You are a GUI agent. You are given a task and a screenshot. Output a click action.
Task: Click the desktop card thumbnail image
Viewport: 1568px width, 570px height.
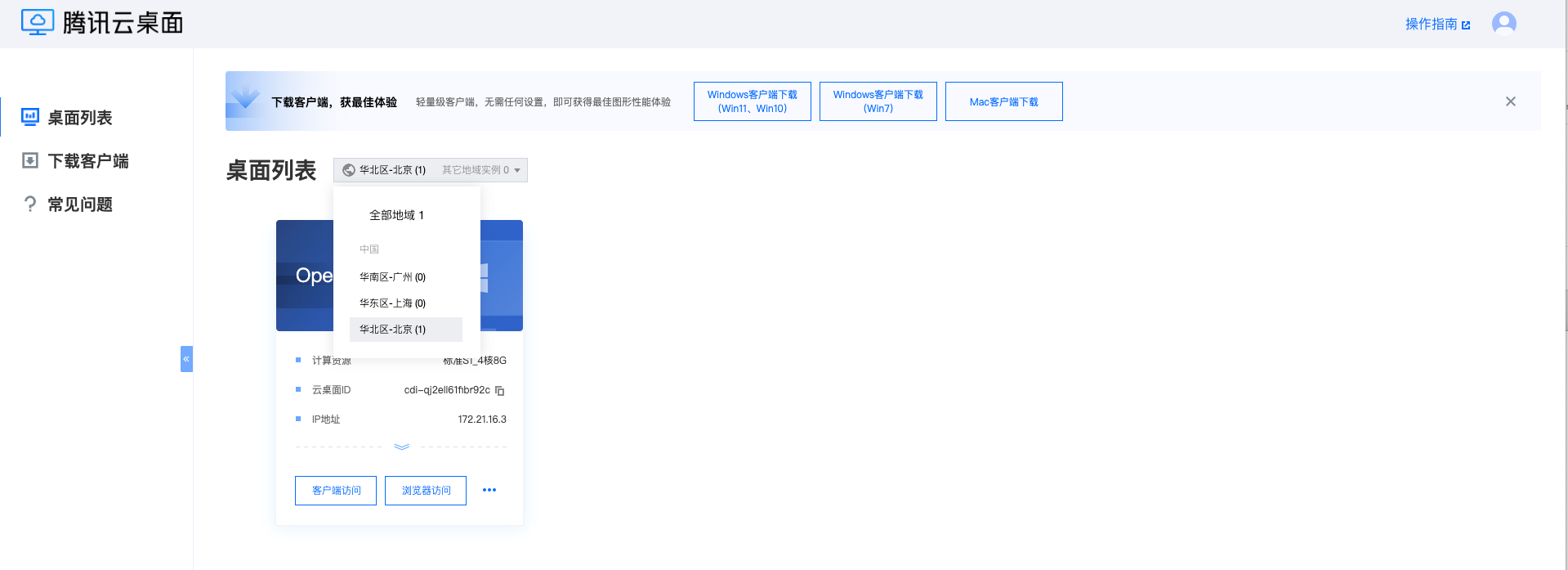pyautogui.click(x=400, y=276)
